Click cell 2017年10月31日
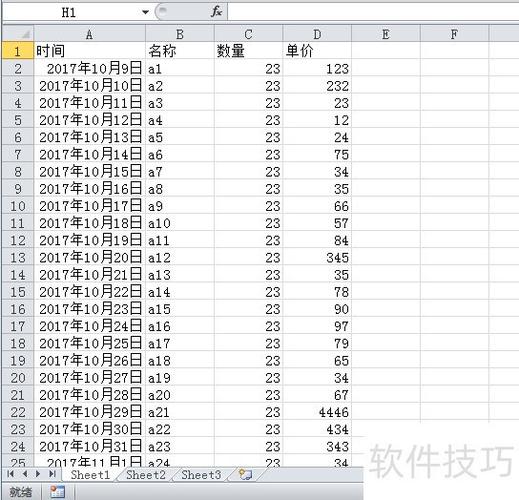519x500 pixels. 89,446
